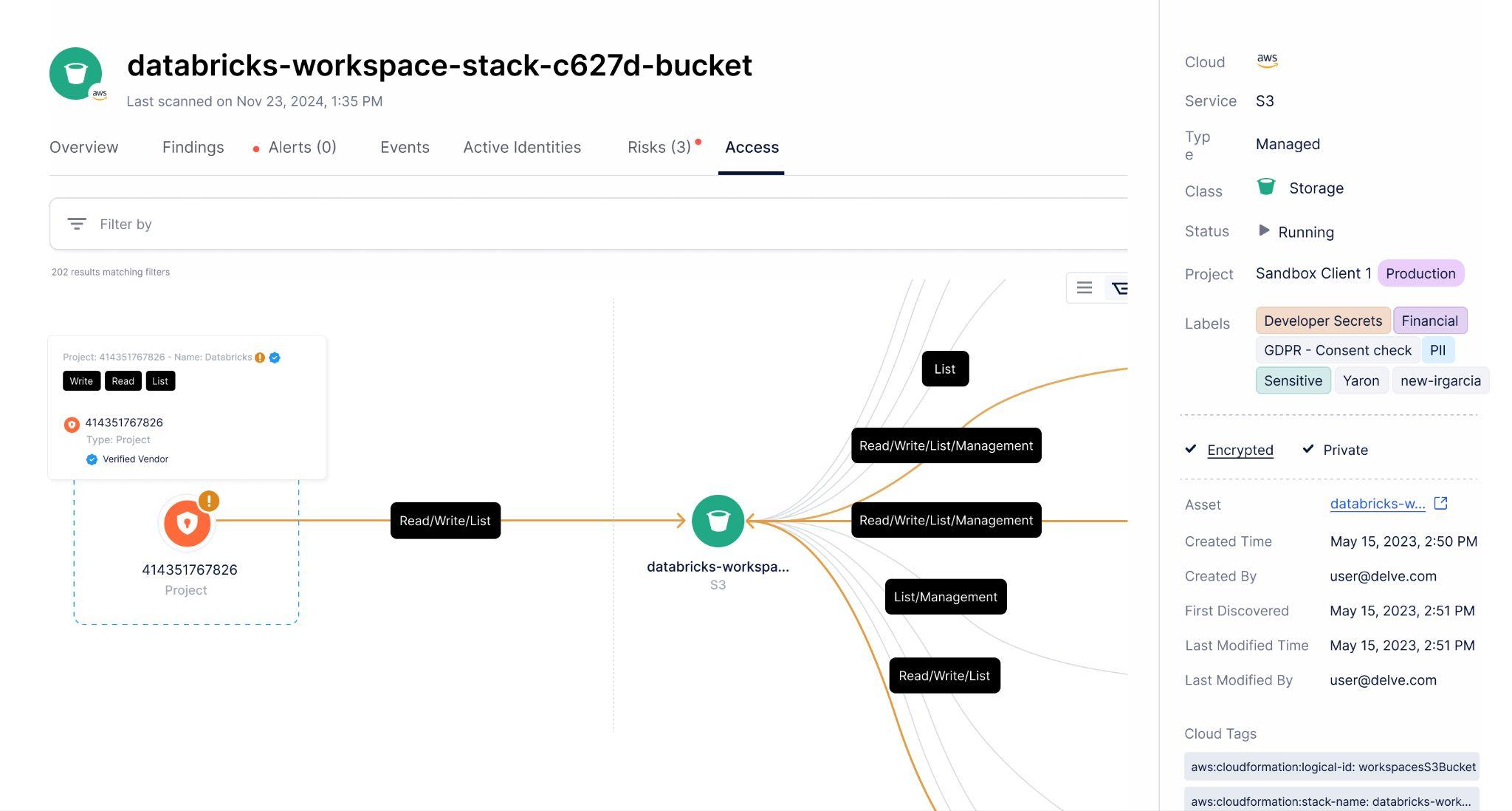
Task: Click cloud tag stack-name databricks-work...
Action: (1332, 801)
